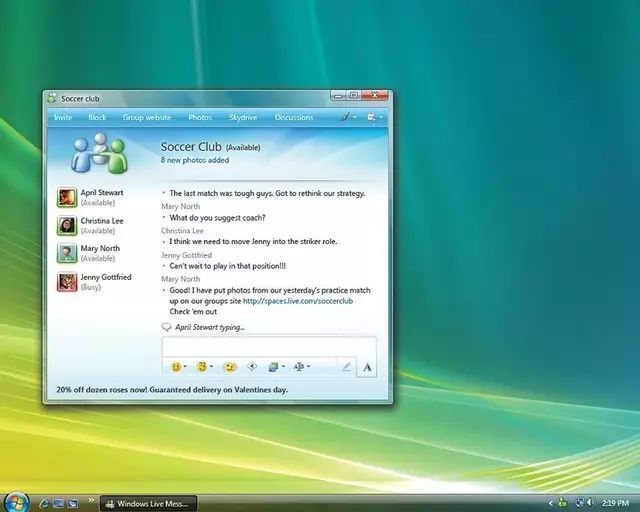Expand the font style dropdown arrow

click(309, 367)
